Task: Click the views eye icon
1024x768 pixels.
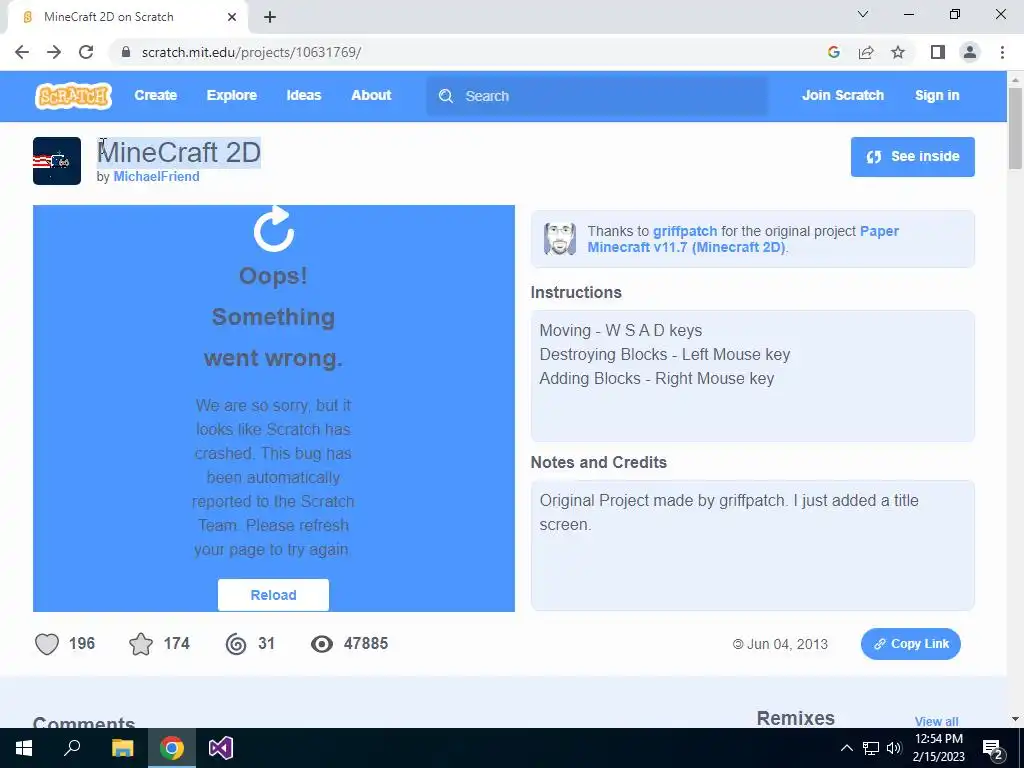Action: pos(321,644)
